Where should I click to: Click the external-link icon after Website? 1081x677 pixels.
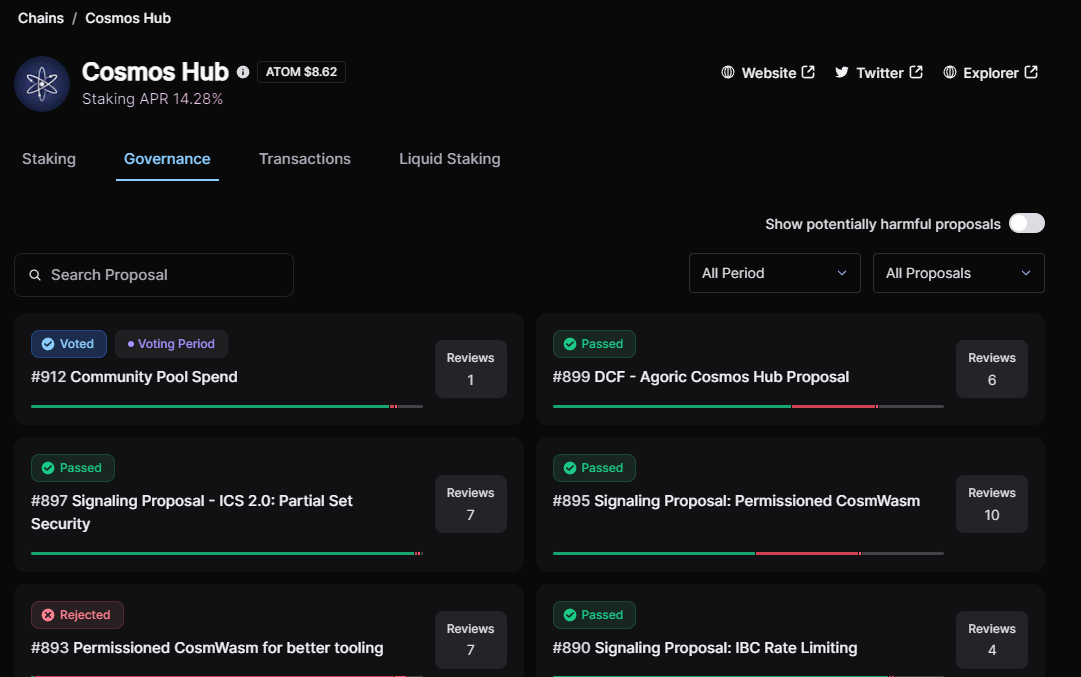808,72
